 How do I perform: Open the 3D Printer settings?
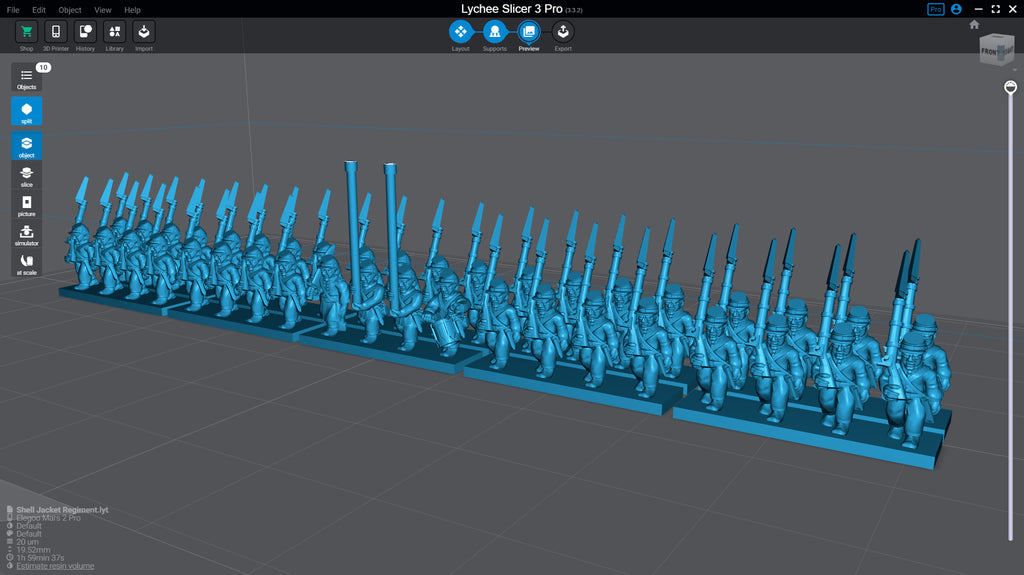point(56,33)
